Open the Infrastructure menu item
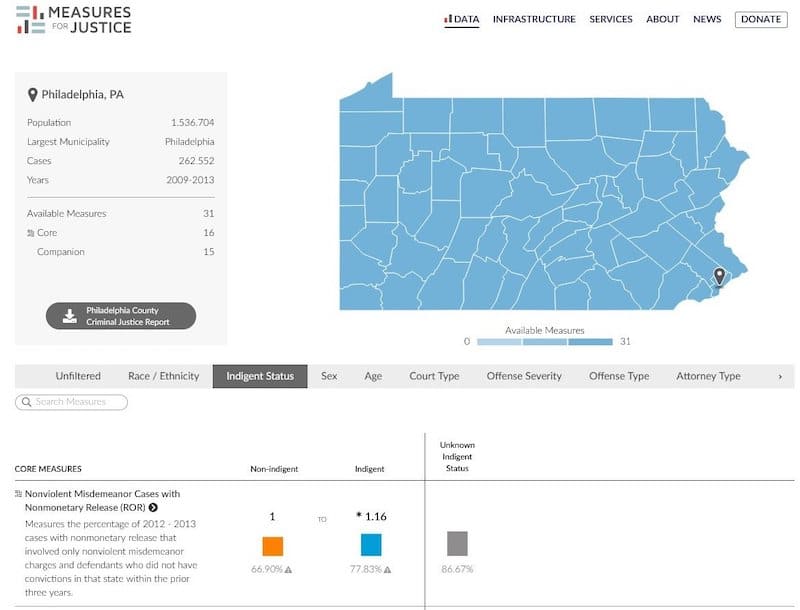This screenshot has width=800, height=610. pyautogui.click(x=534, y=19)
